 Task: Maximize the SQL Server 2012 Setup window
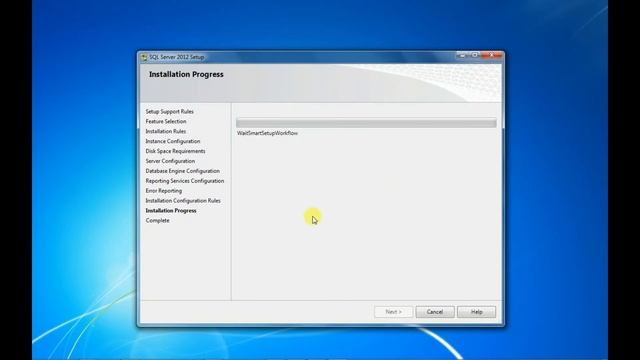click(x=474, y=55)
